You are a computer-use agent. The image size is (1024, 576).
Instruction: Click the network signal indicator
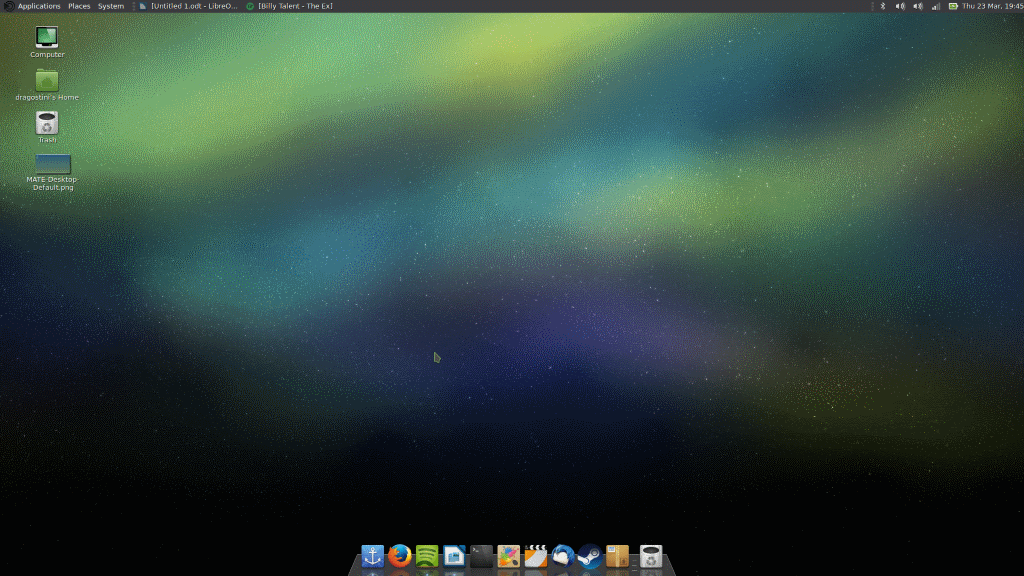click(x=937, y=6)
